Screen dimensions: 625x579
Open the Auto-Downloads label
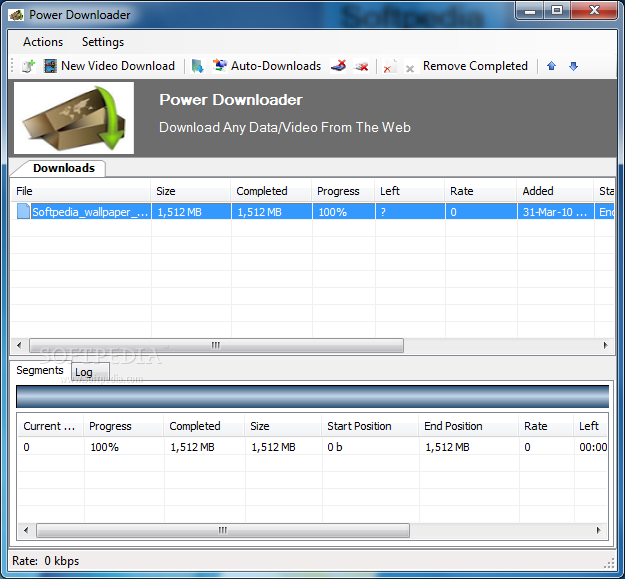tap(276, 66)
